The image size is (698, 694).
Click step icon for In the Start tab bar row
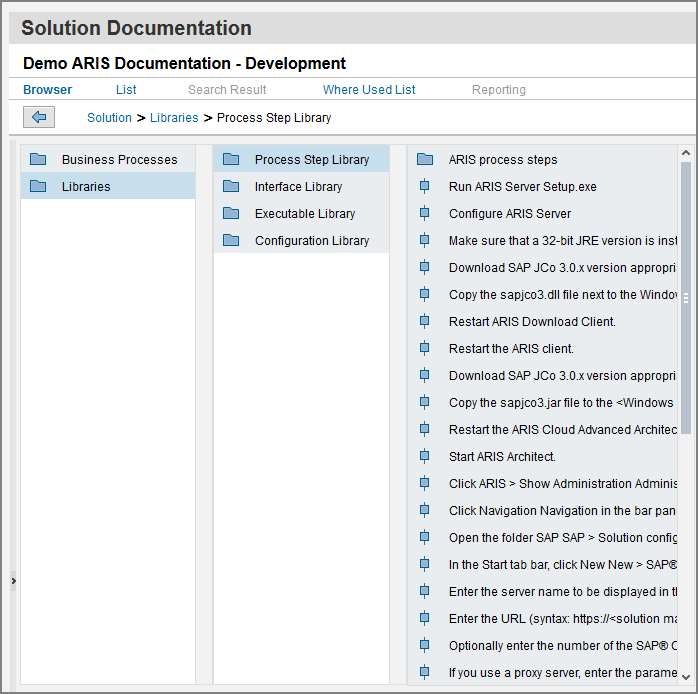425,564
